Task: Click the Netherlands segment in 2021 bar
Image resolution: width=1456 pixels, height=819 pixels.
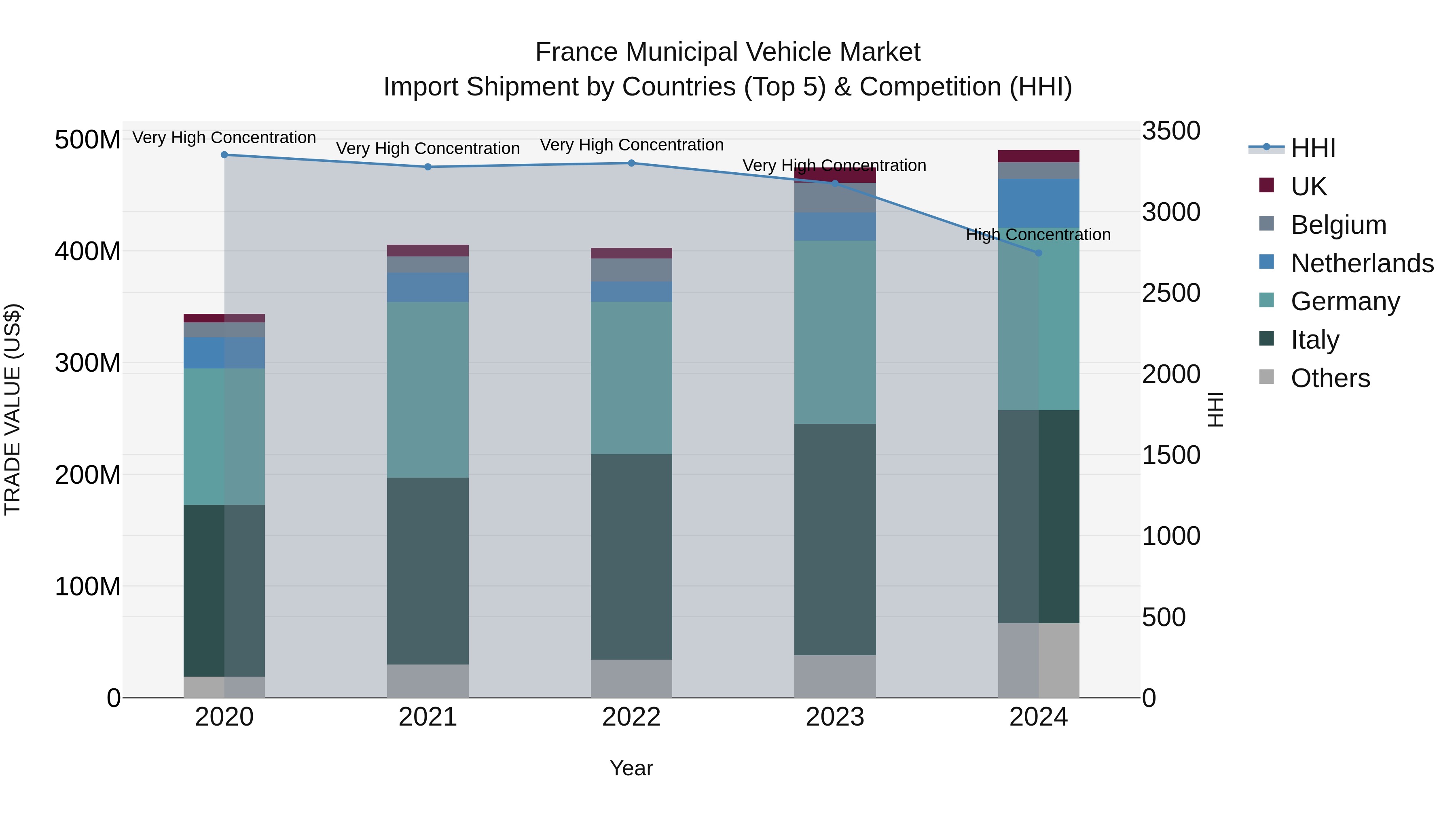Action: pyautogui.click(x=428, y=287)
